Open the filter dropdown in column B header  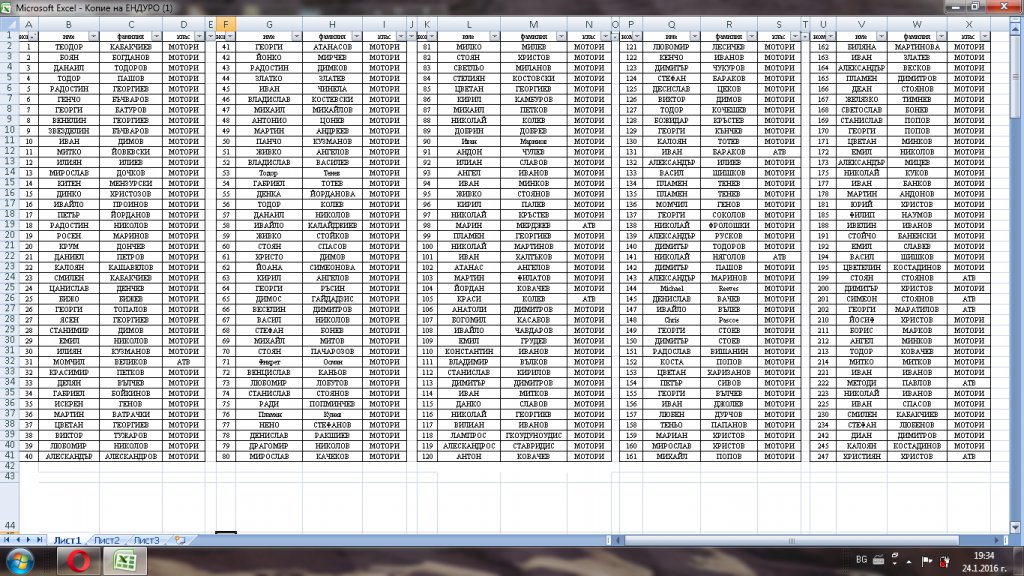(x=93, y=37)
